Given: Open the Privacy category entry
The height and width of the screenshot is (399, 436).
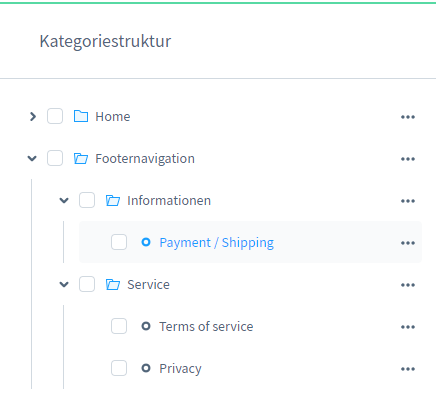Looking at the screenshot, I should (x=180, y=369).
